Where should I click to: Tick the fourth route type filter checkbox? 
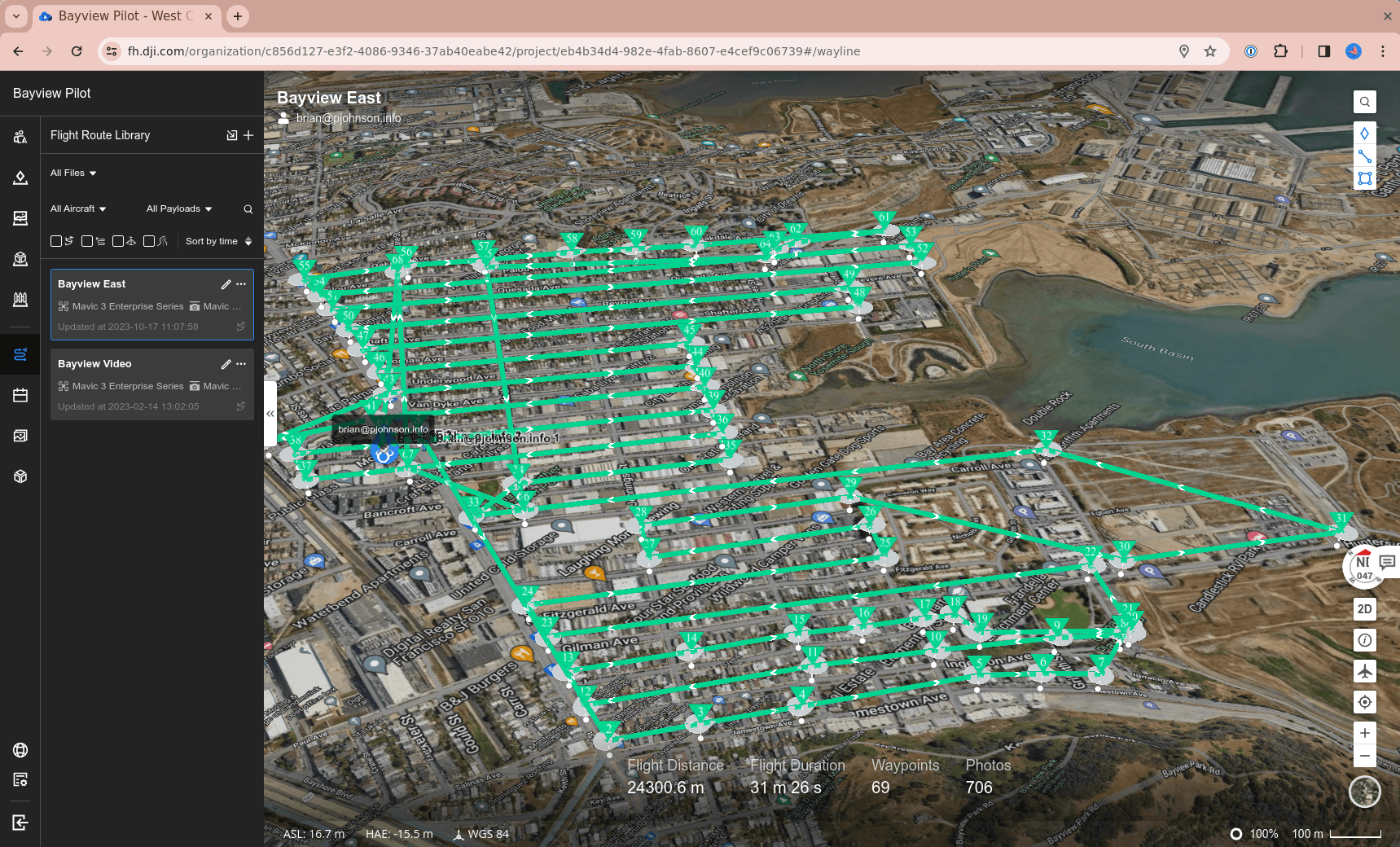149,241
